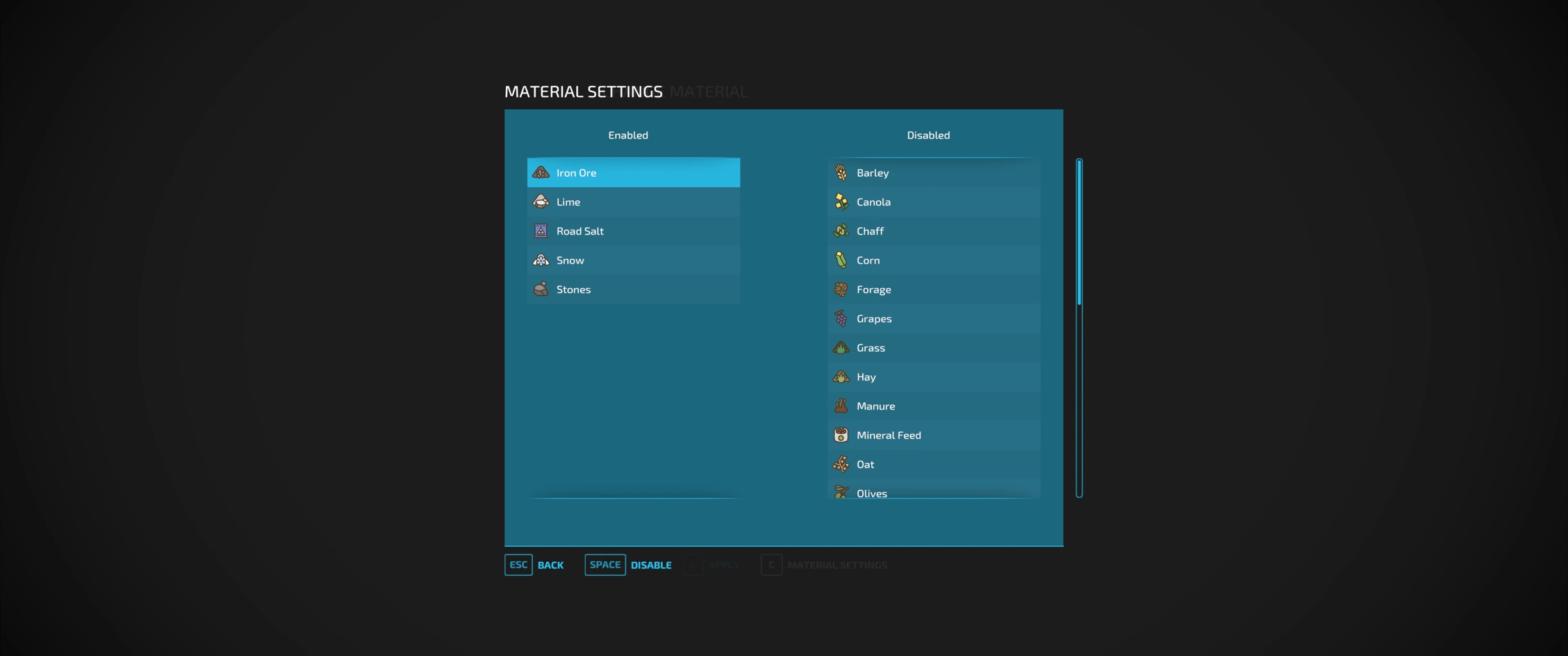Viewport: 1568px width, 656px height.
Task: Click the Disabled column header
Action: (x=928, y=135)
